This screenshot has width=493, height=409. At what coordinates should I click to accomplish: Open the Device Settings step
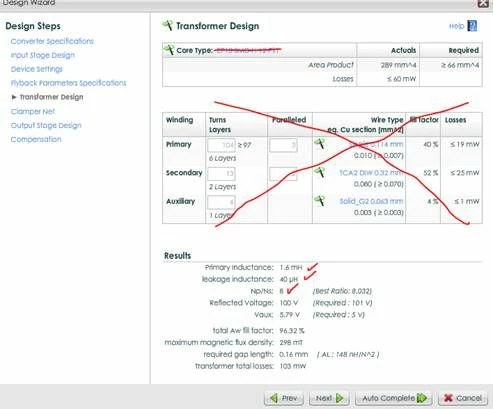[37, 69]
